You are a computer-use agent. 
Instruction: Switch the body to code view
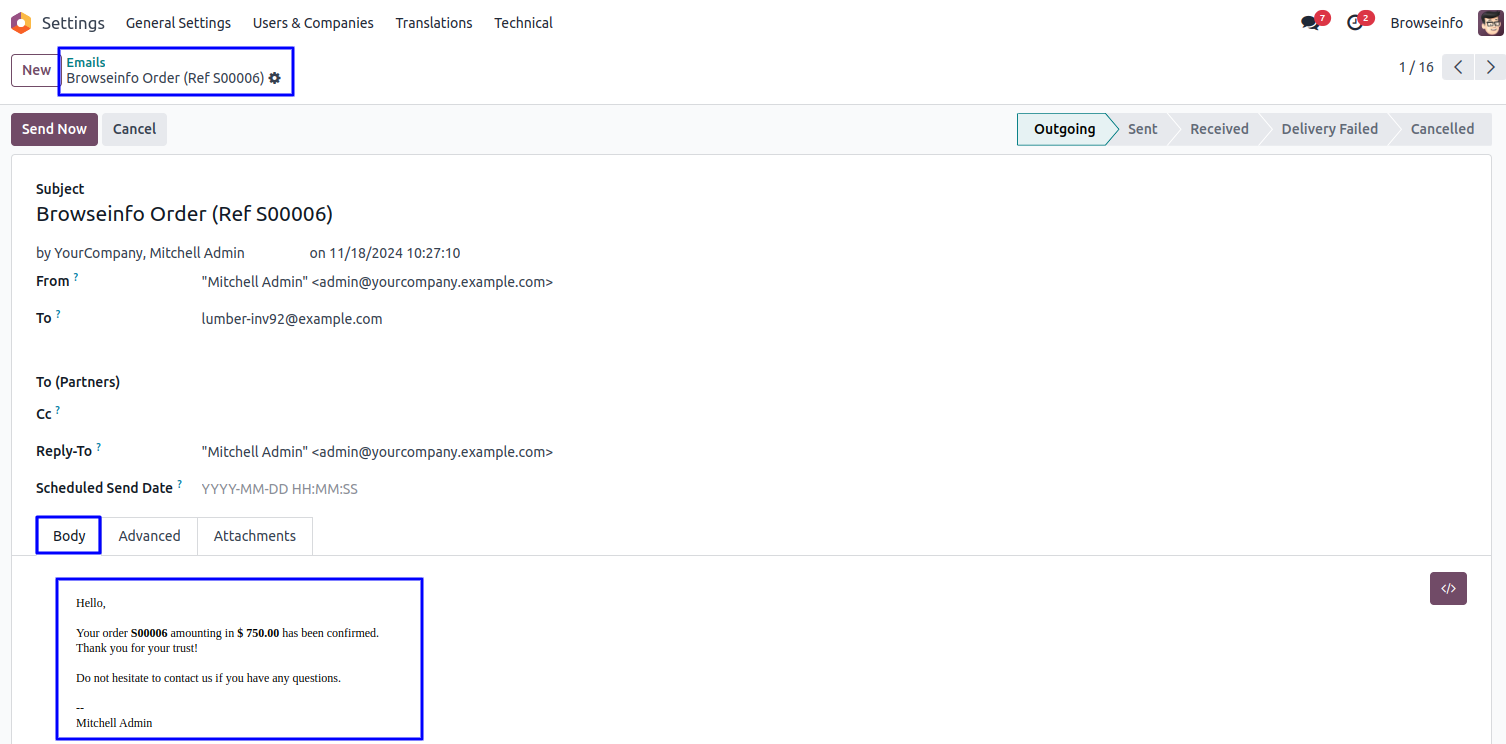pos(1448,589)
